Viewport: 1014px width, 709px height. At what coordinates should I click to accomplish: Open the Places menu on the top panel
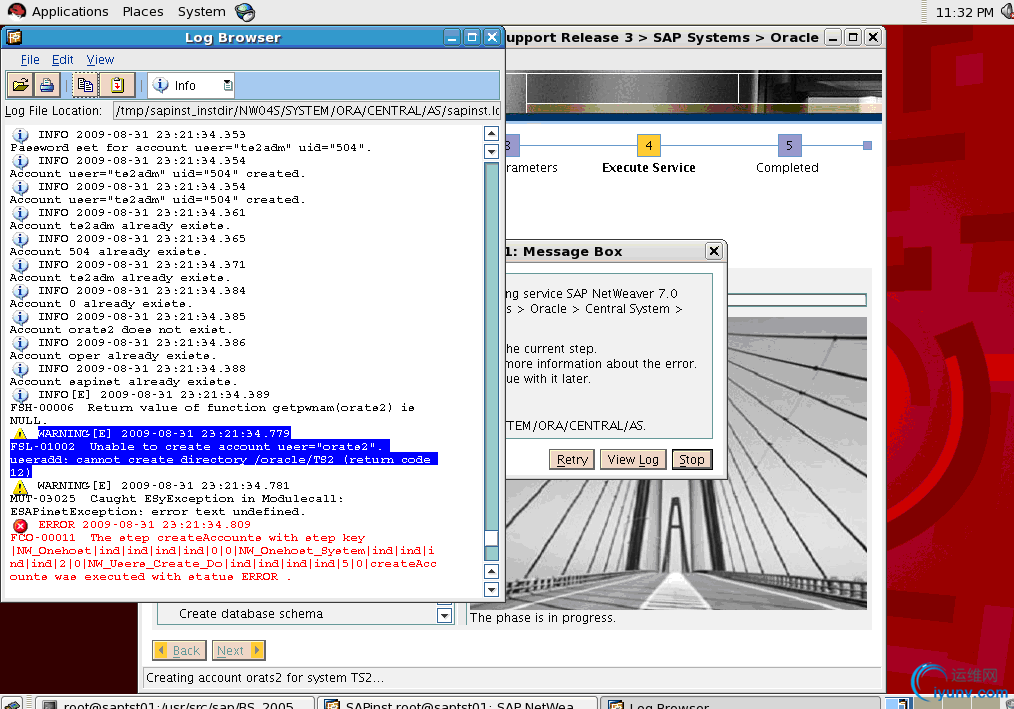point(143,12)
